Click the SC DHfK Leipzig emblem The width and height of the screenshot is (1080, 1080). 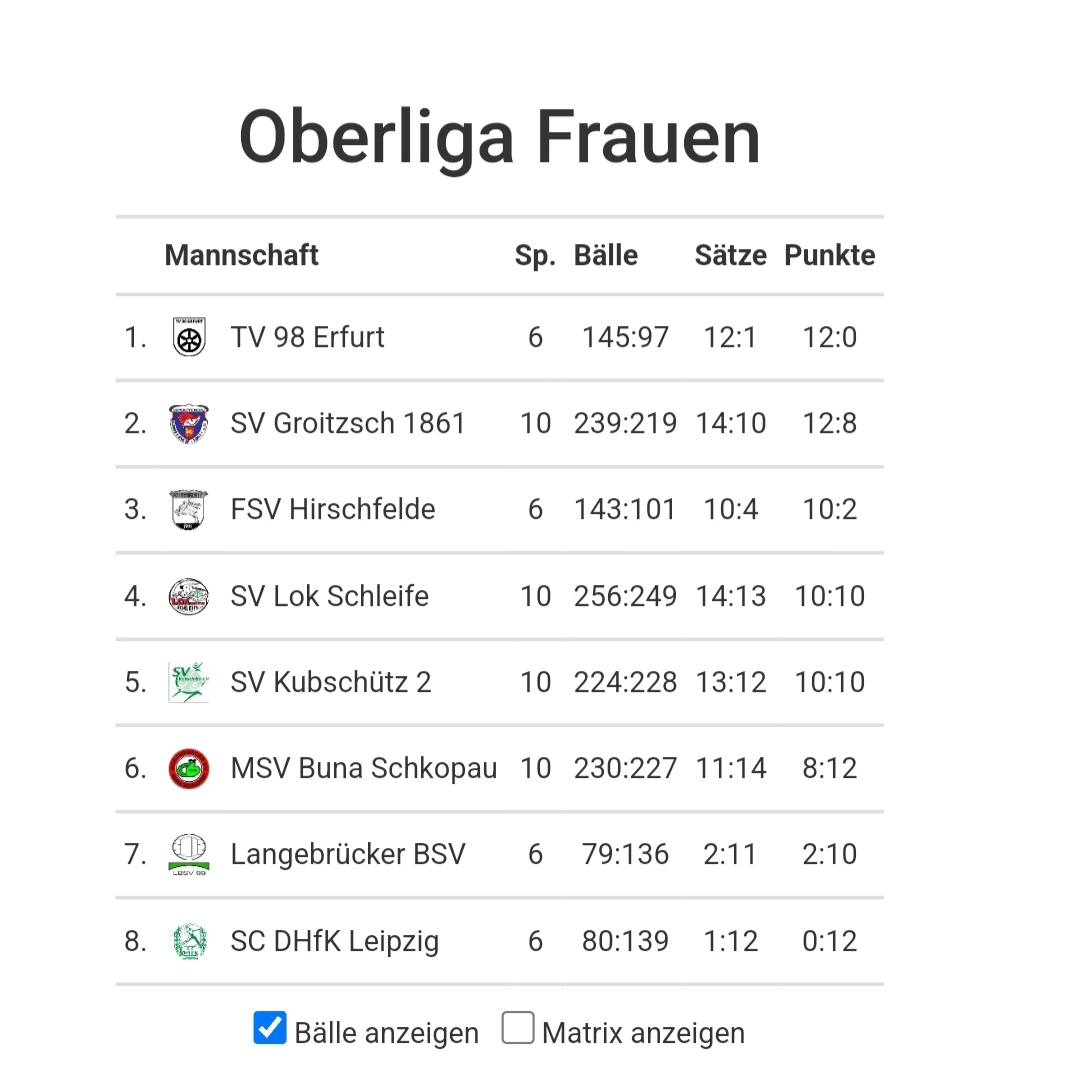(x=189, y=941)
